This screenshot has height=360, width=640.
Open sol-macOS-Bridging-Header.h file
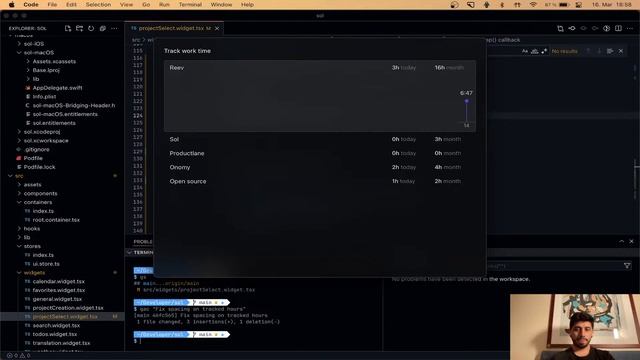pos(74,105)
